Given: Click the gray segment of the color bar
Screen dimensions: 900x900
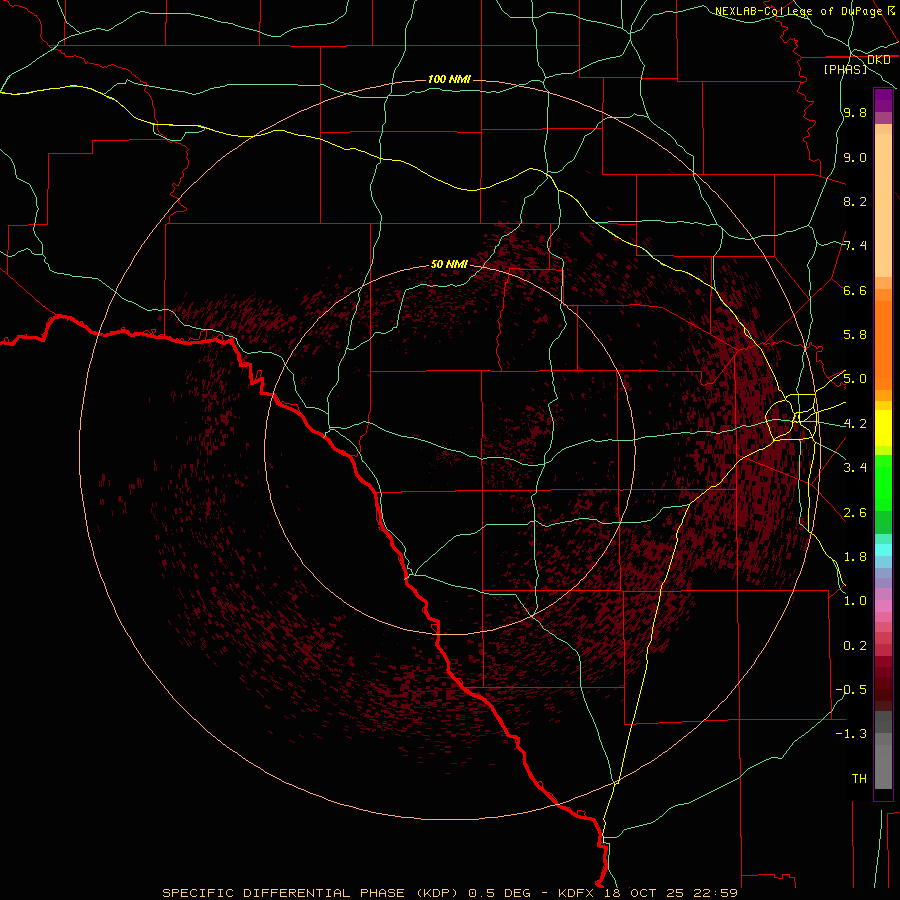Looking at the screenshot, I should click(883, 750).
